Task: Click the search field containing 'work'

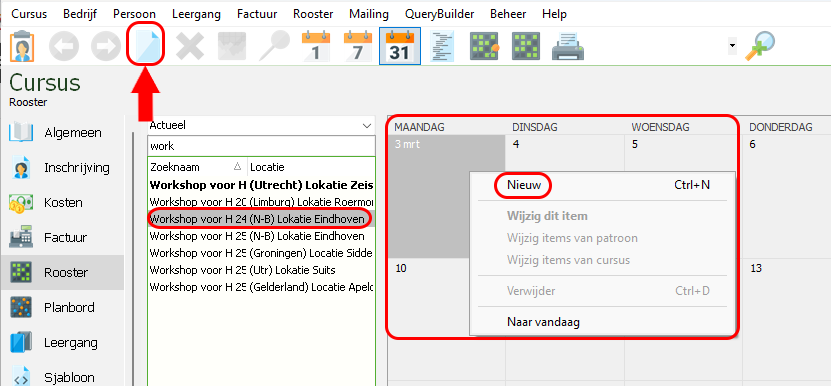Action: [x=261, y=145]
